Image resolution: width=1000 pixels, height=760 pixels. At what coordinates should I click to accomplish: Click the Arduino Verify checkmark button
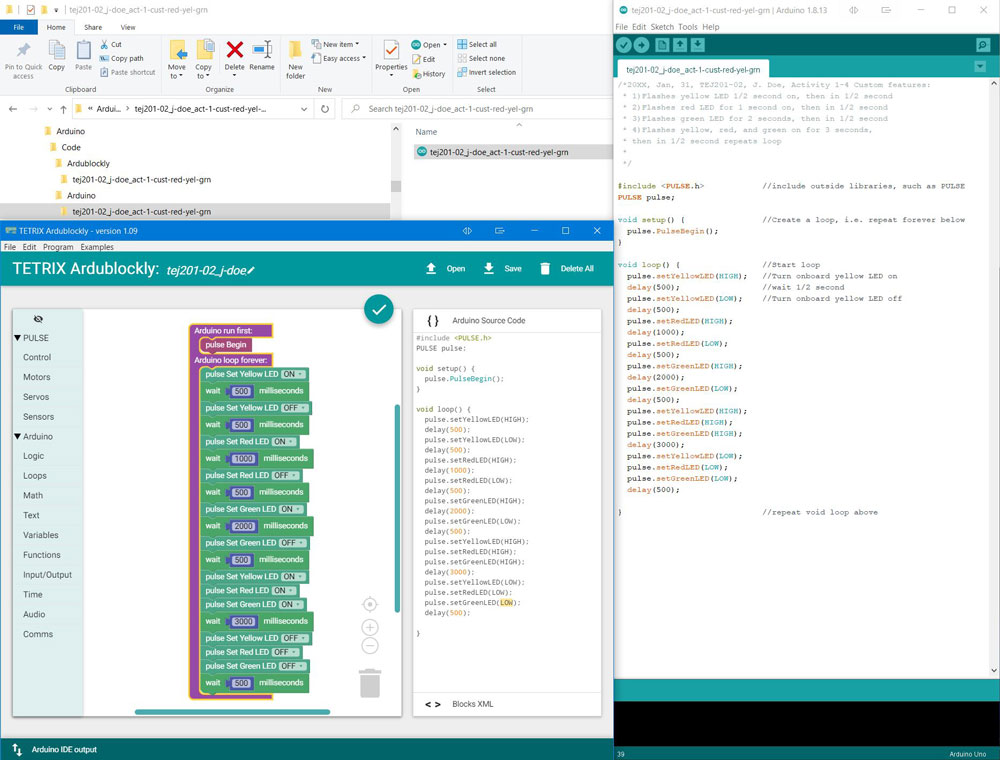tap(624, 45)
